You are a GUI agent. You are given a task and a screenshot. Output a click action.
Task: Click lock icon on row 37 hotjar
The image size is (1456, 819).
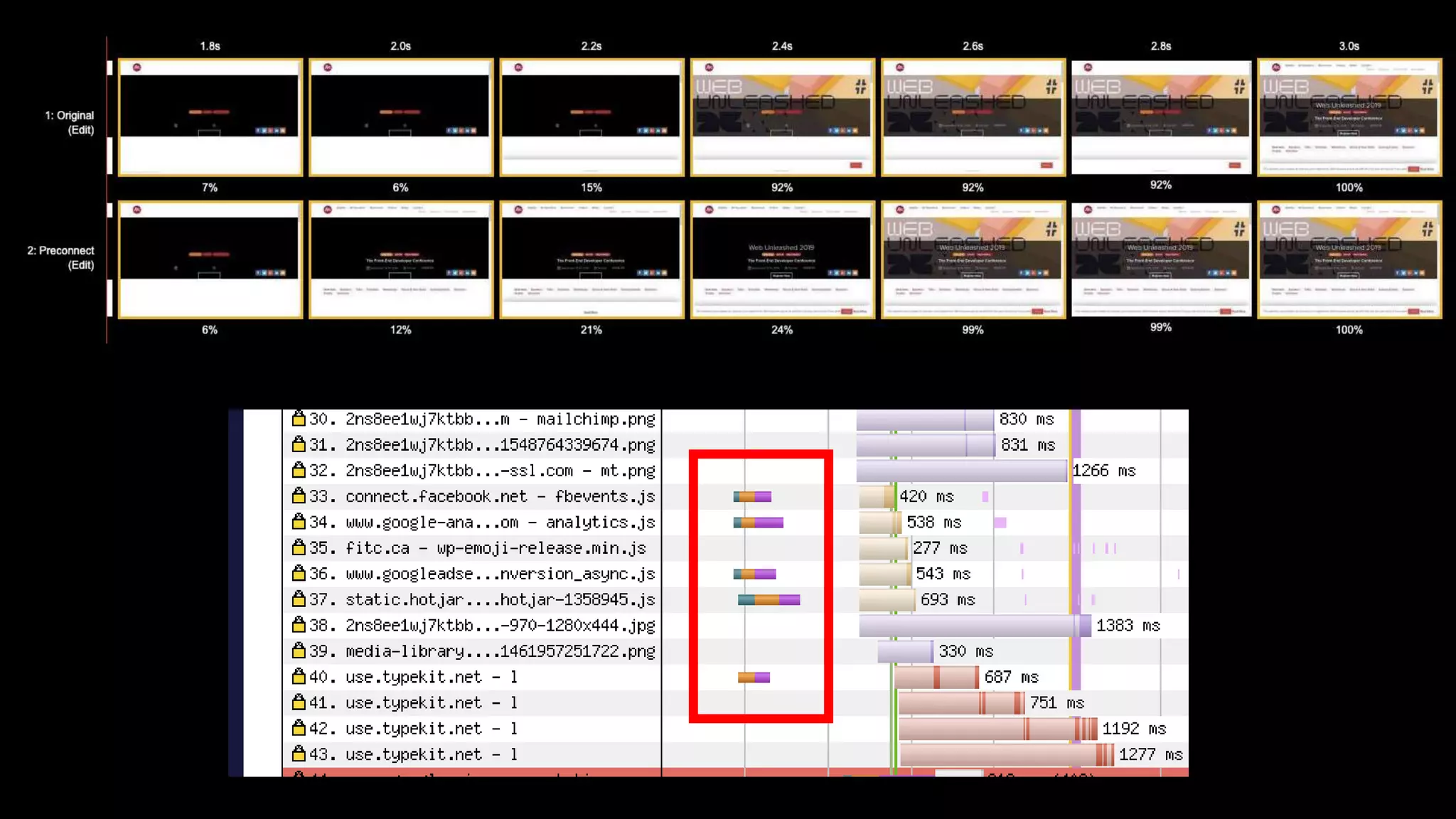pyautogui.click(x=299, y=599)
